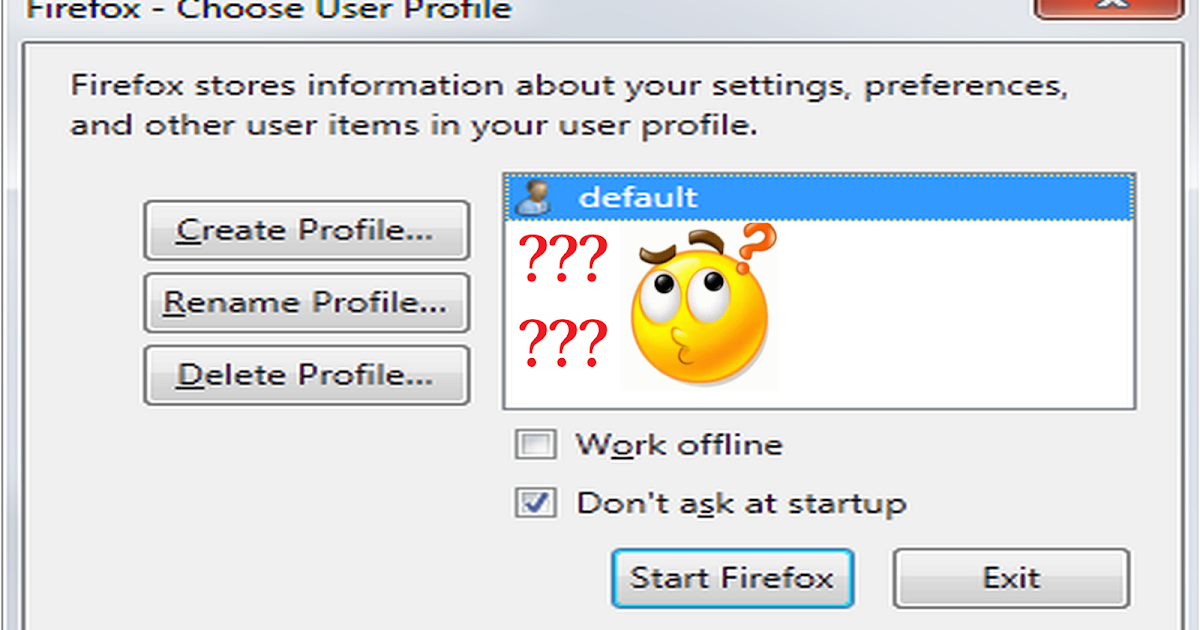Click the upper red question marks
Screen dimensions: 1200x630
[560, 258]
